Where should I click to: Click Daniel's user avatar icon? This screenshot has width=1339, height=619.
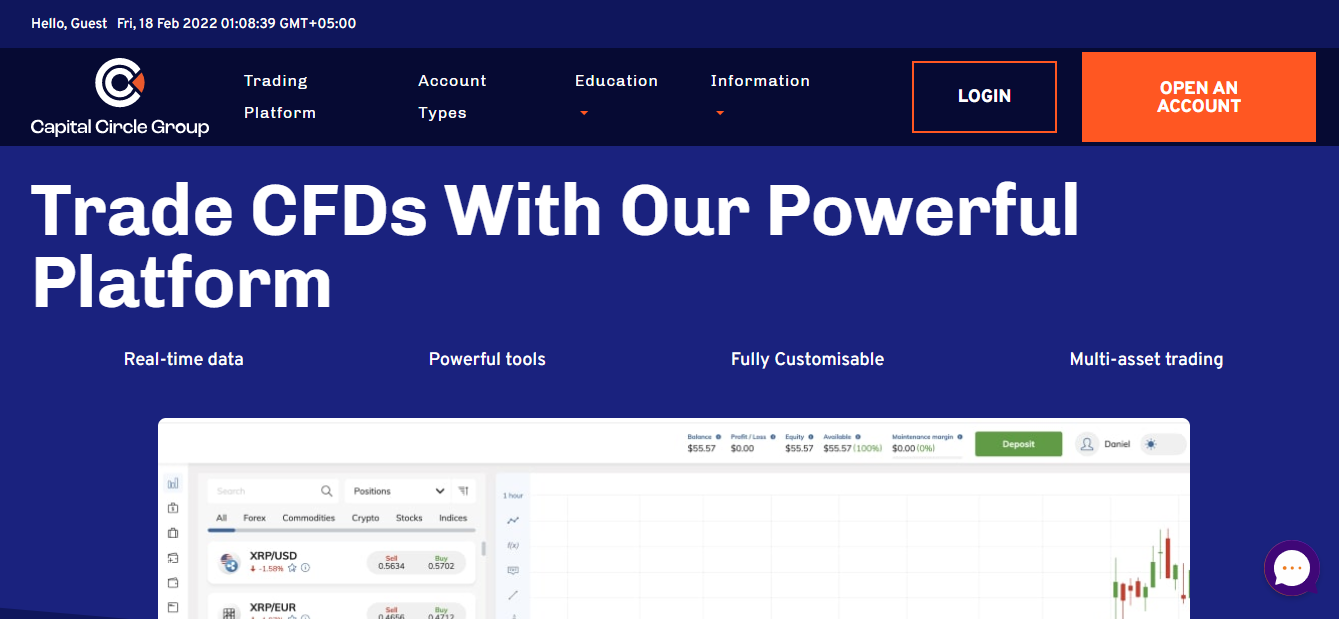point(1087,444)
